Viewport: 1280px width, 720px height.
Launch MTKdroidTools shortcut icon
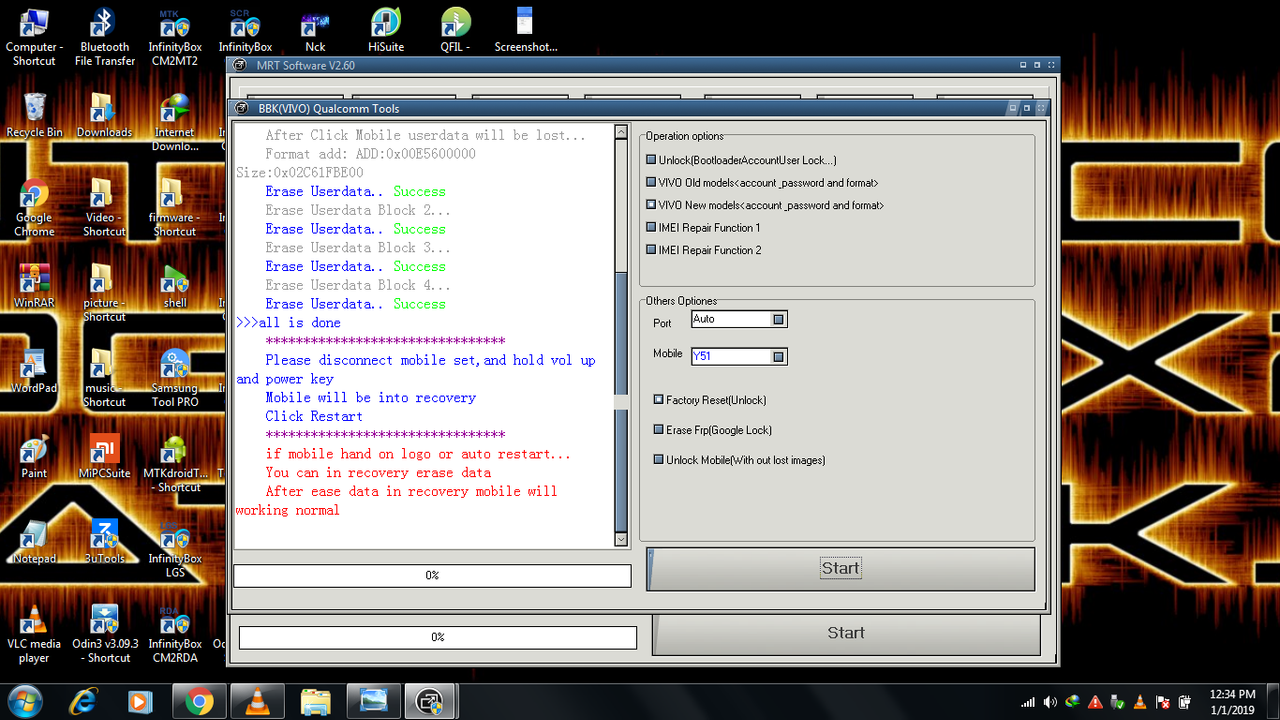174,464
